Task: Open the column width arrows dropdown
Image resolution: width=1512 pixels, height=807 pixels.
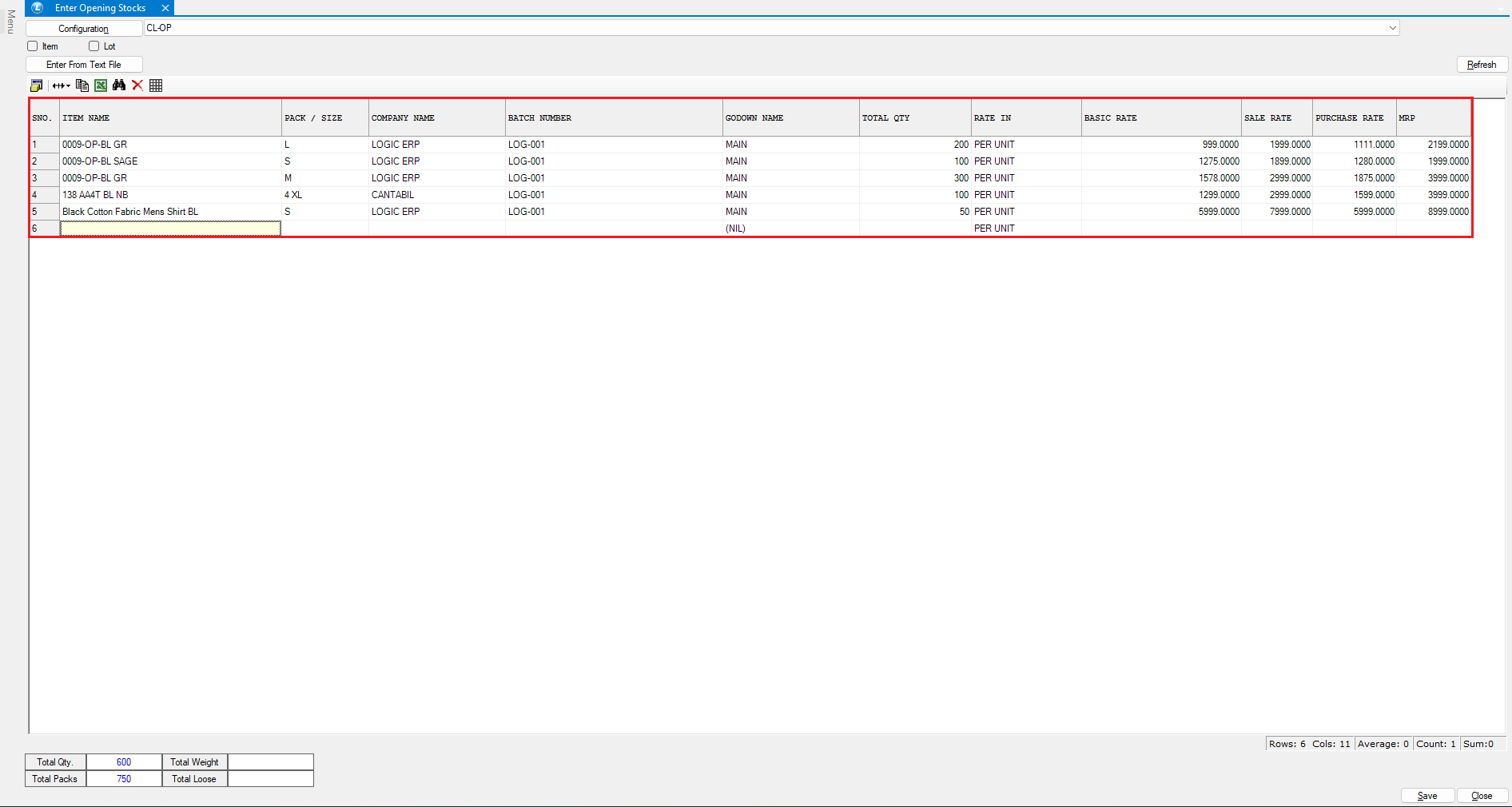Action: [x=62, y=85]
